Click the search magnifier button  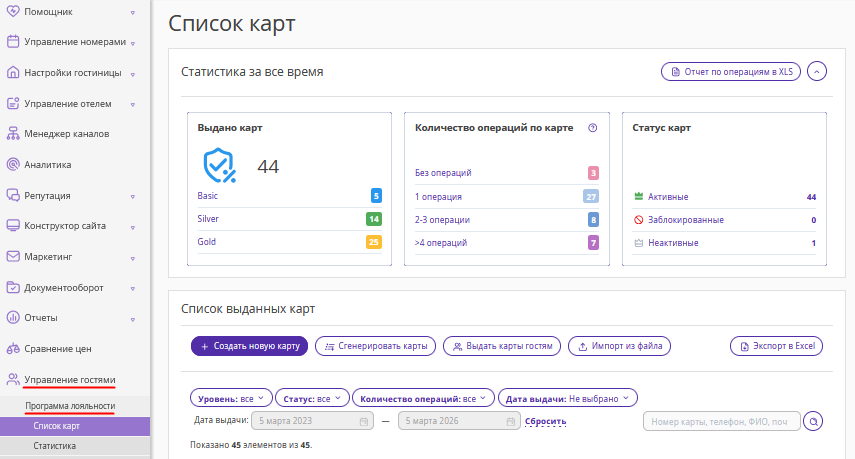point(814,422)
